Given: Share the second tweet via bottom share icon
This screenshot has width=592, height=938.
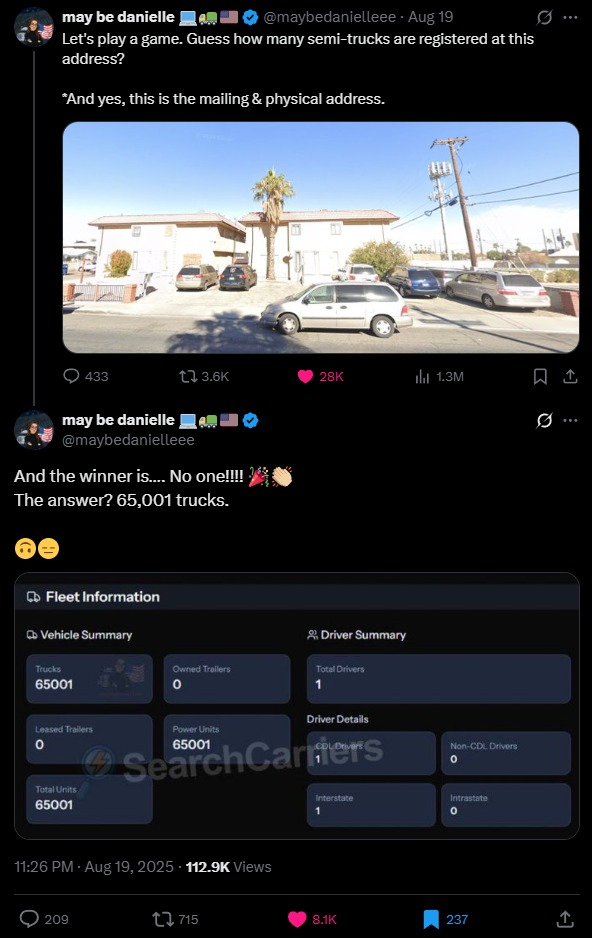Looking at the screenshot, I should [x=565, y=919].
